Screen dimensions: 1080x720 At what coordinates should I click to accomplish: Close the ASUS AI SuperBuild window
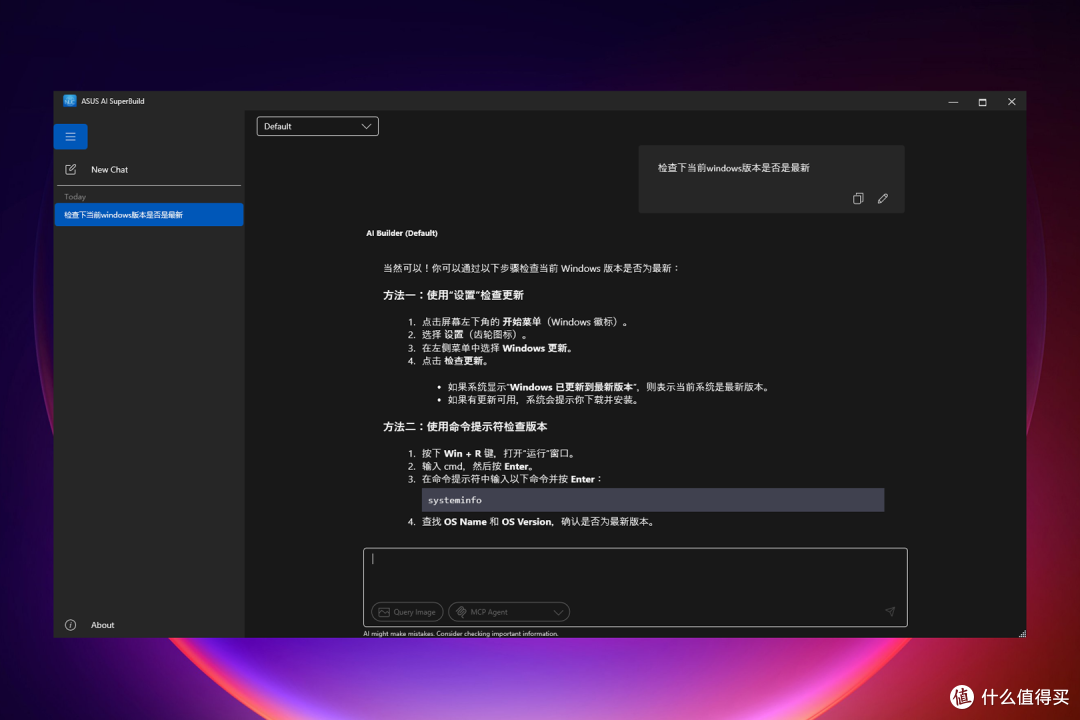click(x=1011, y=102)
